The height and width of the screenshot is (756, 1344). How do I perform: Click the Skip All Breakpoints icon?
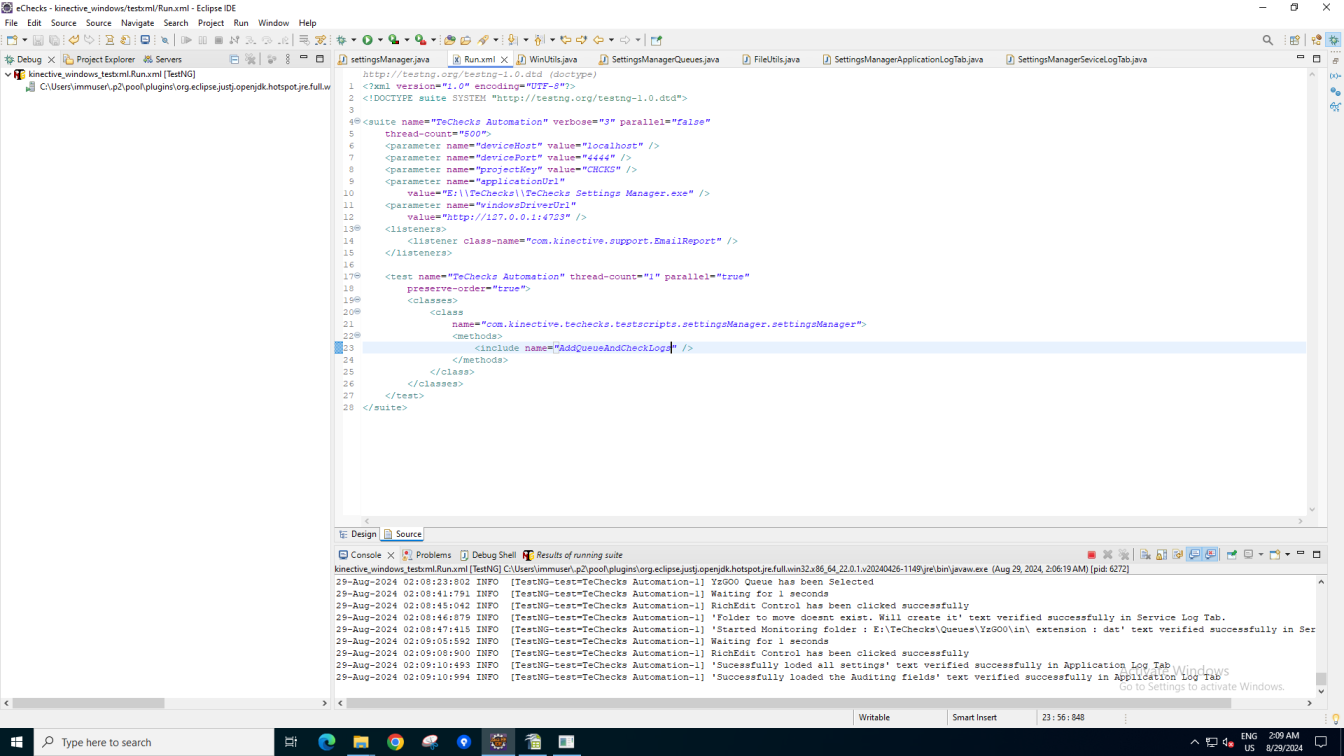pyautogui.click(x=165, y=40)
